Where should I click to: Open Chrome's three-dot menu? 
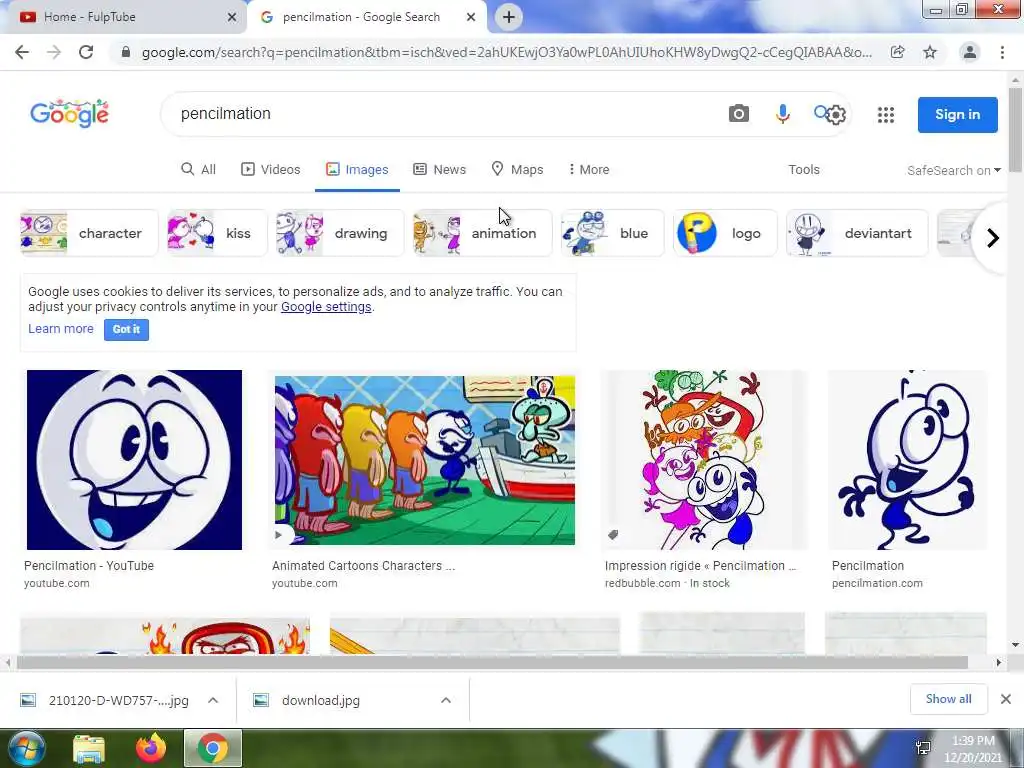point(1002,52)
